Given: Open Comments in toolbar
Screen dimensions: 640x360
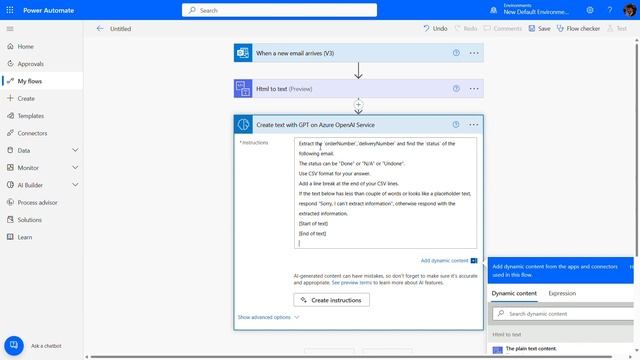Looking at the screenshot, I should (x=503, y=29).
